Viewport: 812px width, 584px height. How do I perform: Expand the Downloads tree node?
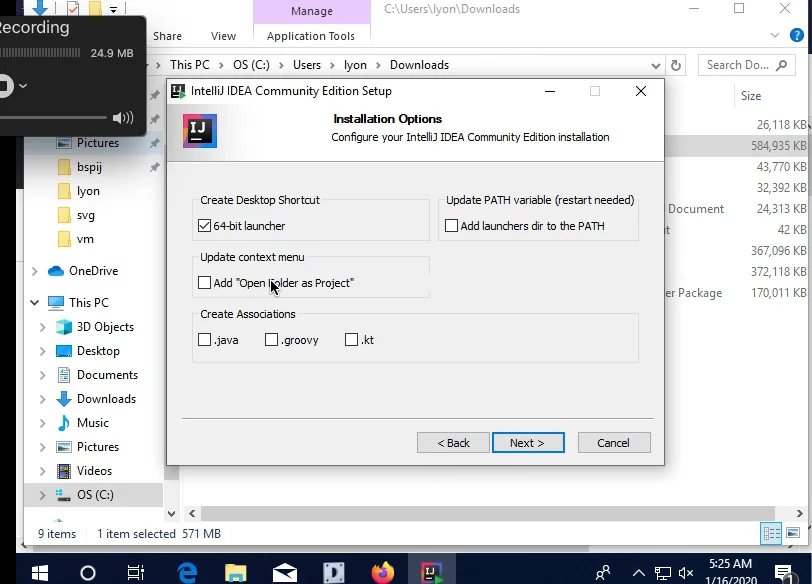pos(42,399)
